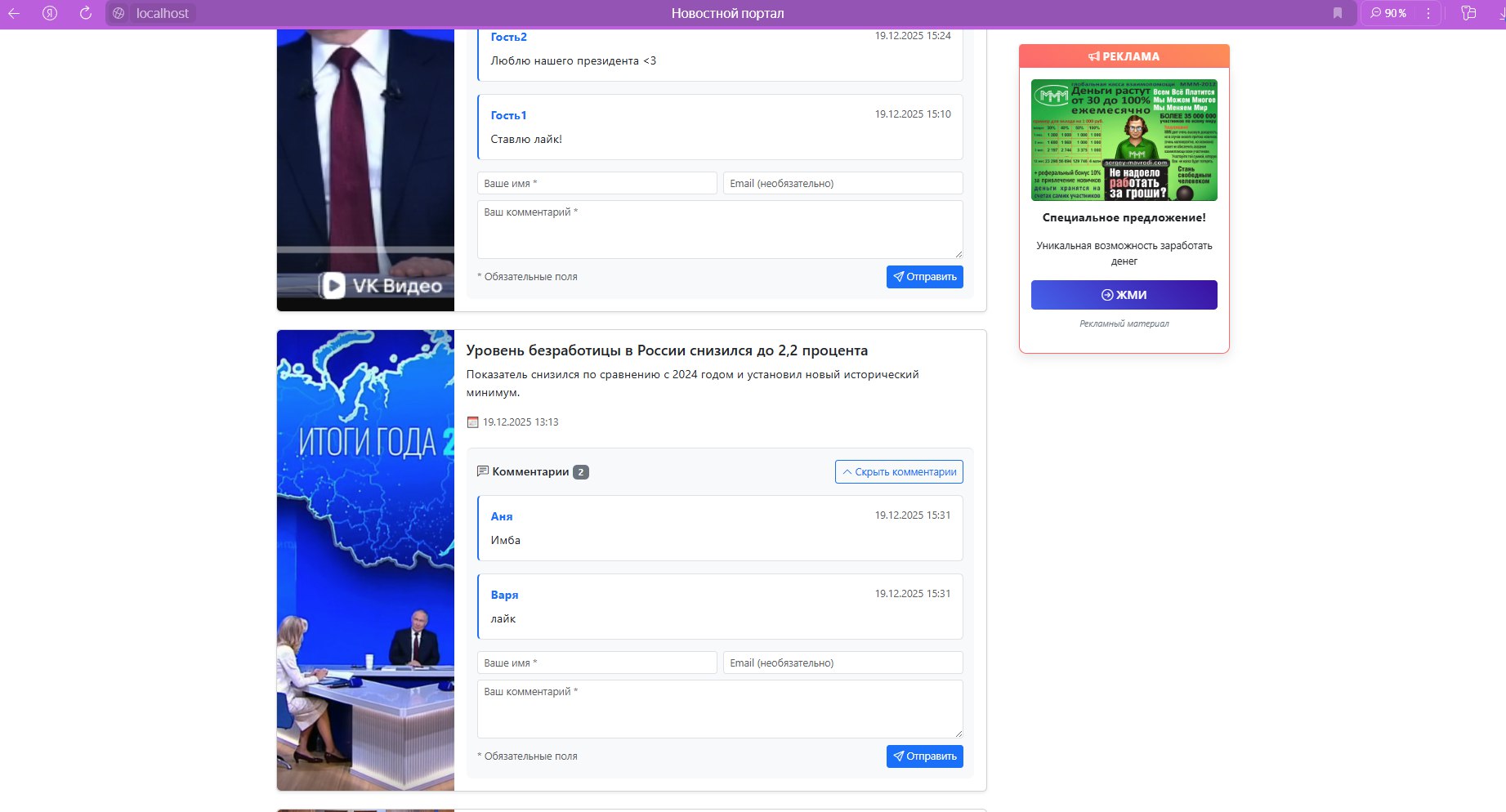Image resolution: width=1506 pixels, height=812 pixels.
Task: Click the Итоги года article thumbnail
Action: 365,560
